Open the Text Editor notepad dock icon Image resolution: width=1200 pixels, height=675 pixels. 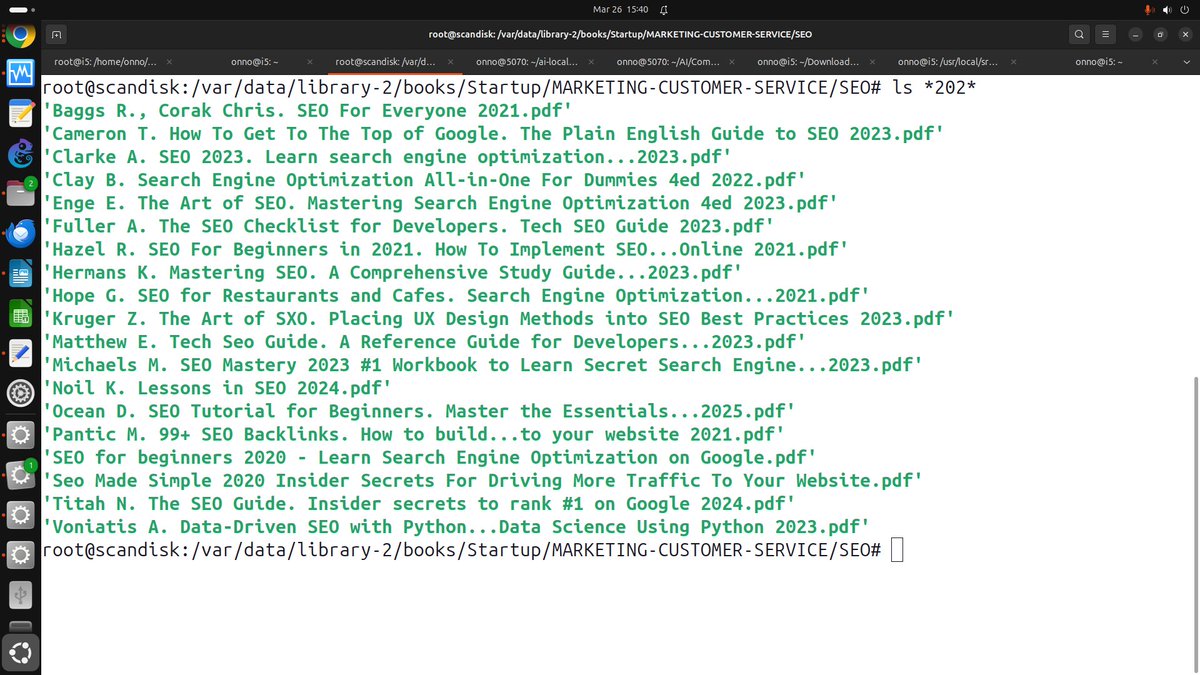pyautogui.click(x=20, y=113)
